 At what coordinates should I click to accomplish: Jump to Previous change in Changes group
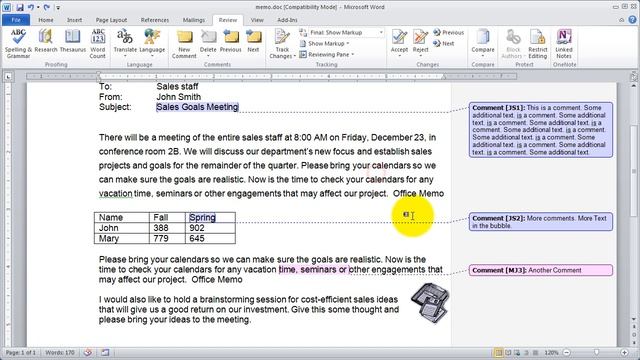tap(448, 32)
